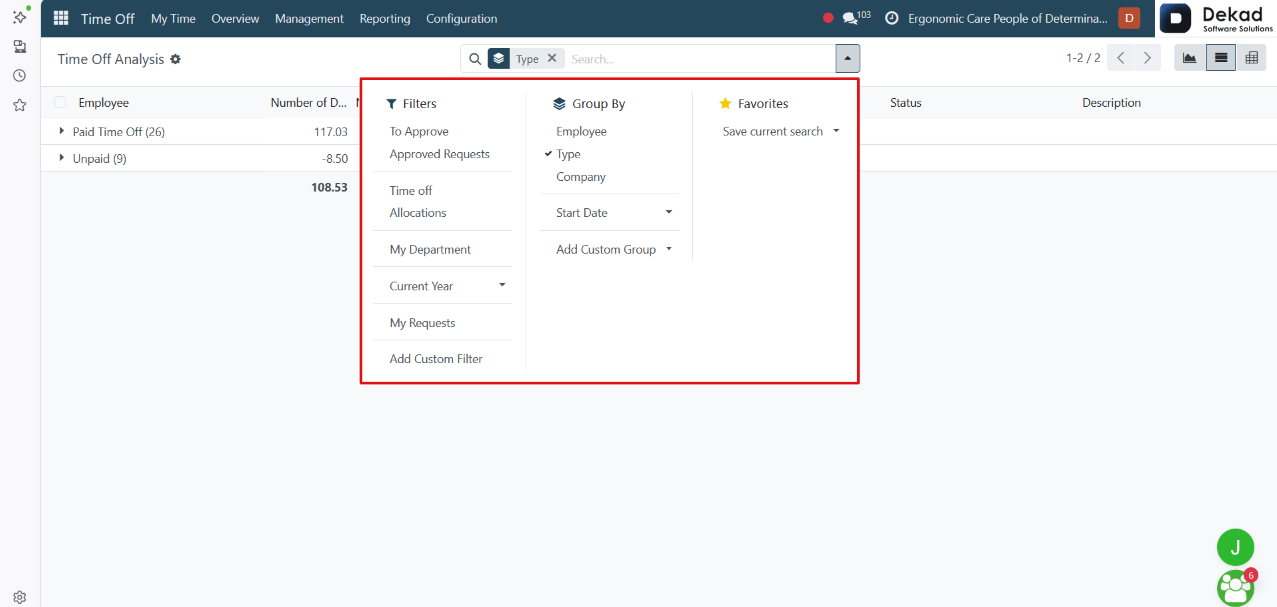
Task: Click the pager count 1-2 / 2
Action: 1083,59
